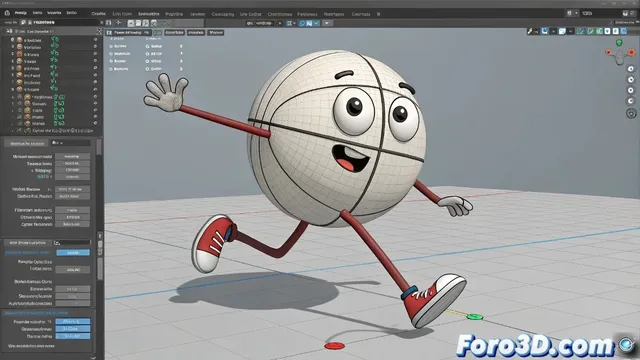Click the highlighted blue value in properties middle section
This screenshot has height=360, width=640.
[73, 253]
